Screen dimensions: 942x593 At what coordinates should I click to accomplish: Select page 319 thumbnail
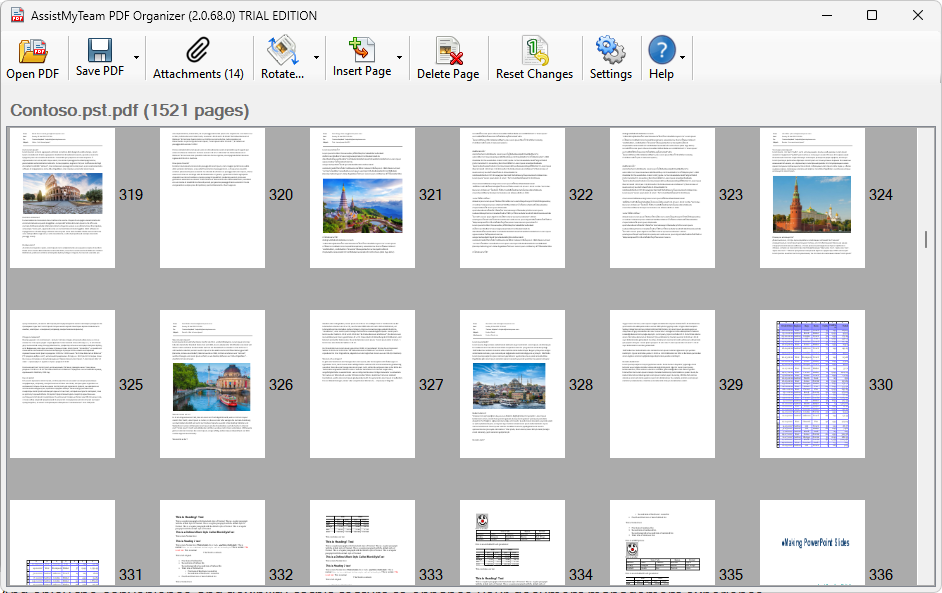[62, 197]
